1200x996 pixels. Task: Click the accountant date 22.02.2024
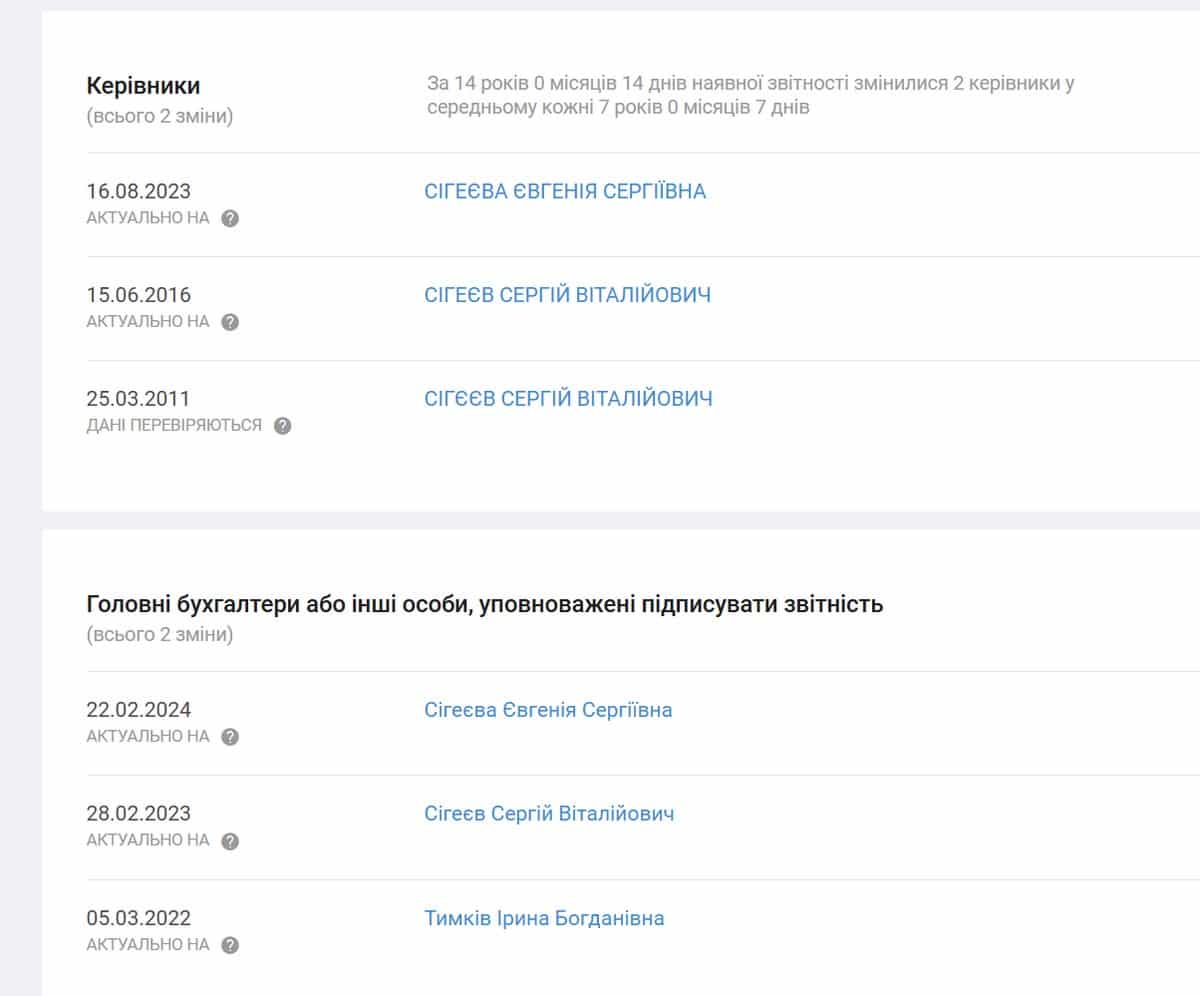(x=138, y=710)
